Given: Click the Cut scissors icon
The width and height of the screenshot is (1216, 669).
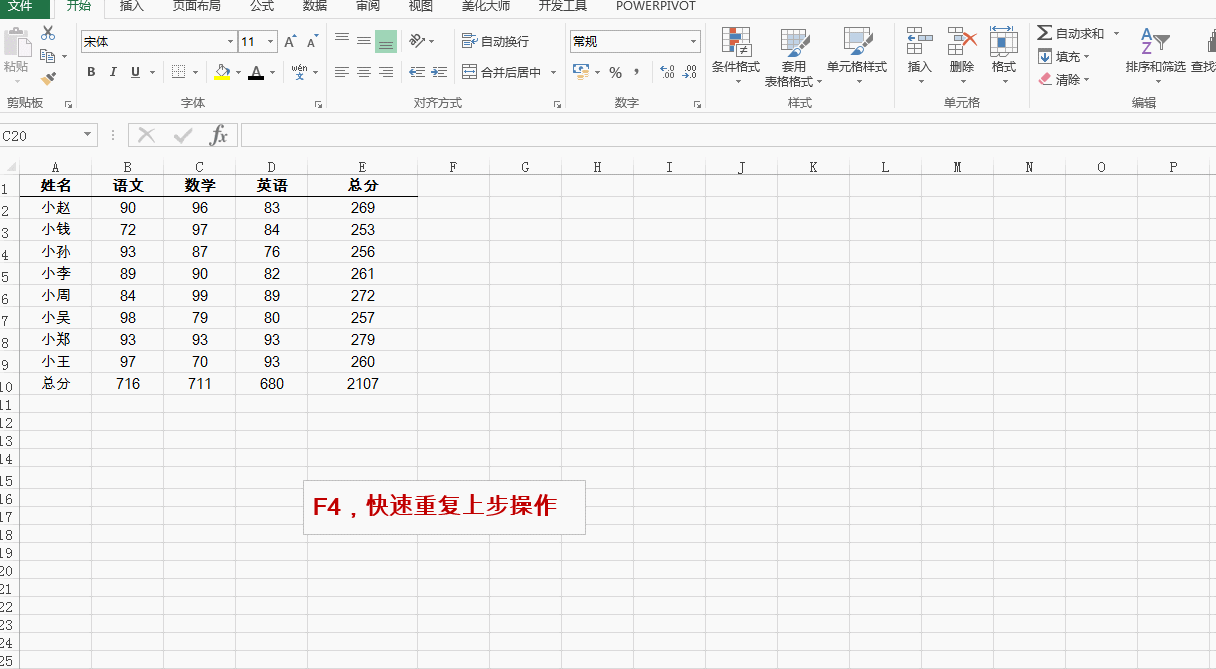Looking at the screenshot, I should point(48,34).
